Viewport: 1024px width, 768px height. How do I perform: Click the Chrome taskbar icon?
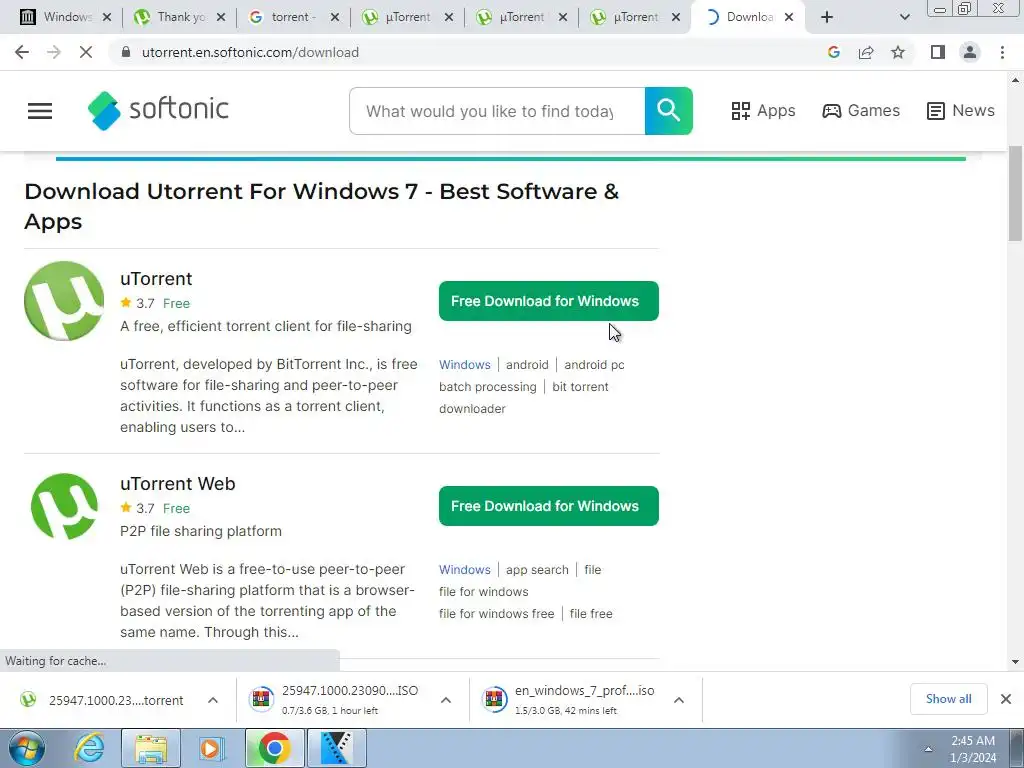coord(275,748)
